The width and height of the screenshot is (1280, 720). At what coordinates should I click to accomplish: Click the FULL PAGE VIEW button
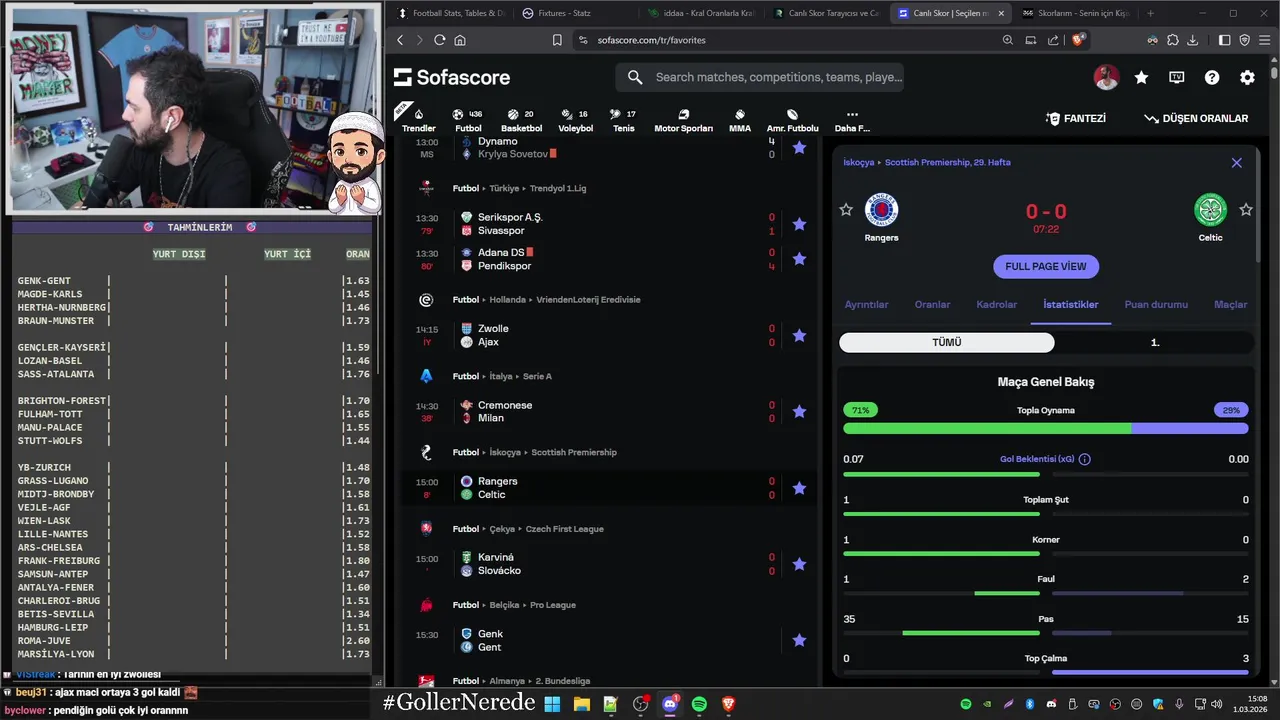point(1046,266)
